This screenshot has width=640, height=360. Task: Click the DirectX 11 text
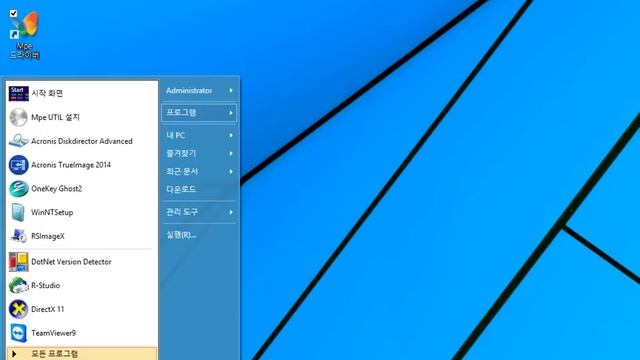(48, 309)
